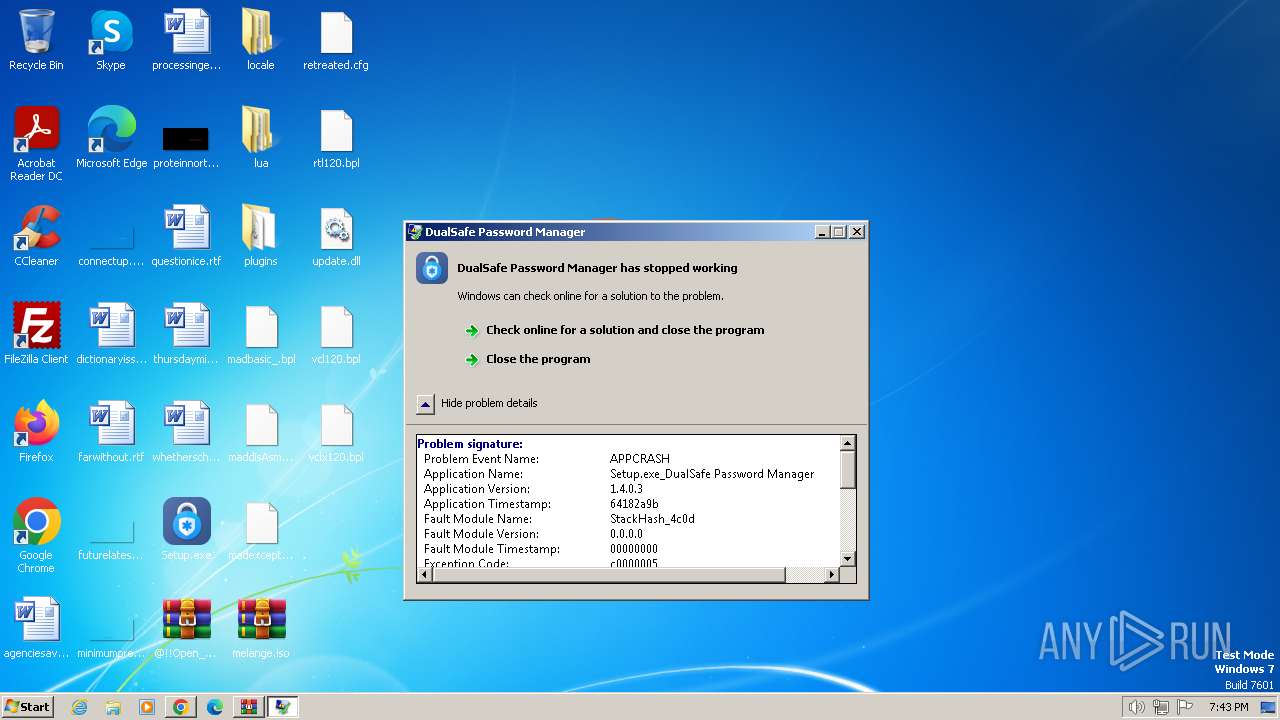Select the melange.iso archive icon
The width and height of the screenshot is (1280, 720).
pos(262,628)
